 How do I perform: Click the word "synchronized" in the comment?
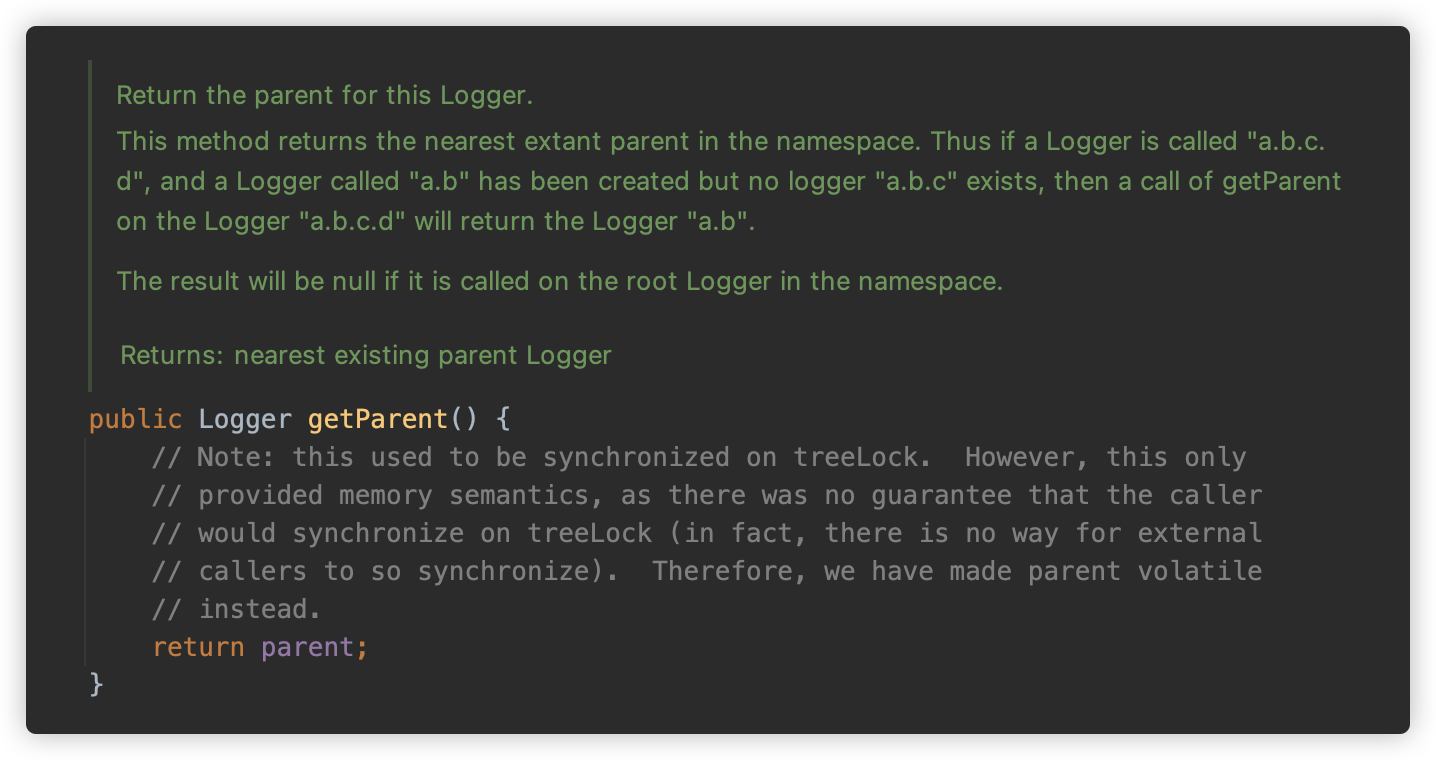[x=637, y=457]
